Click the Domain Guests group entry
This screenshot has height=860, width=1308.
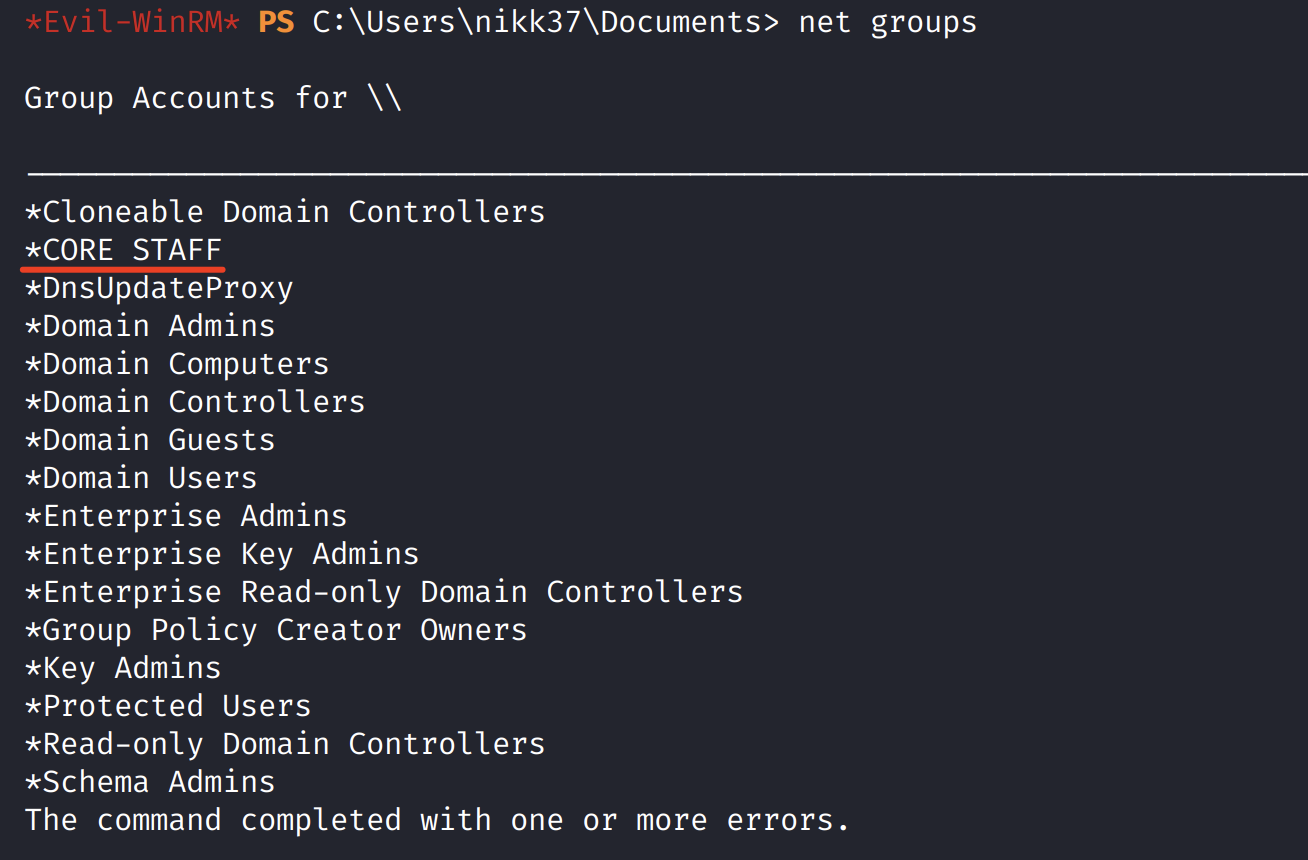click(150, 440)
